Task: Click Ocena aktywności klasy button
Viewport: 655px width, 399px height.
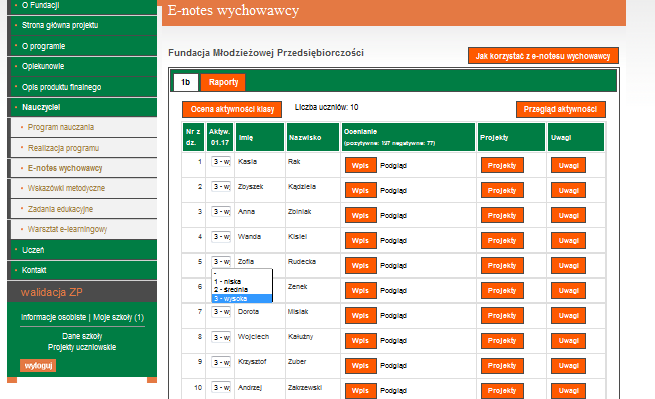Action: (x=232, y=109)
